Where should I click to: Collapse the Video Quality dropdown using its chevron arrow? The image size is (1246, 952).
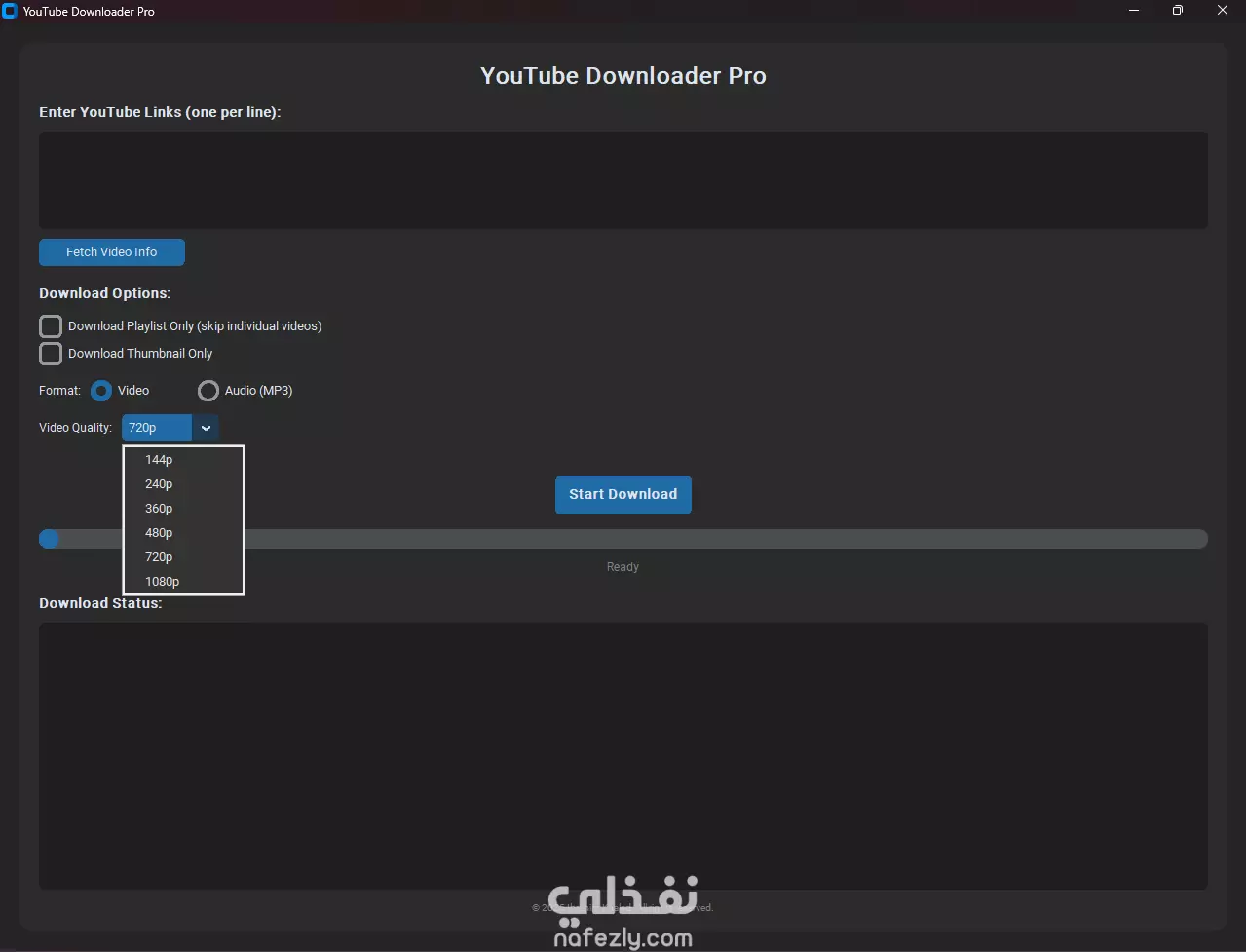pos(206,428)
